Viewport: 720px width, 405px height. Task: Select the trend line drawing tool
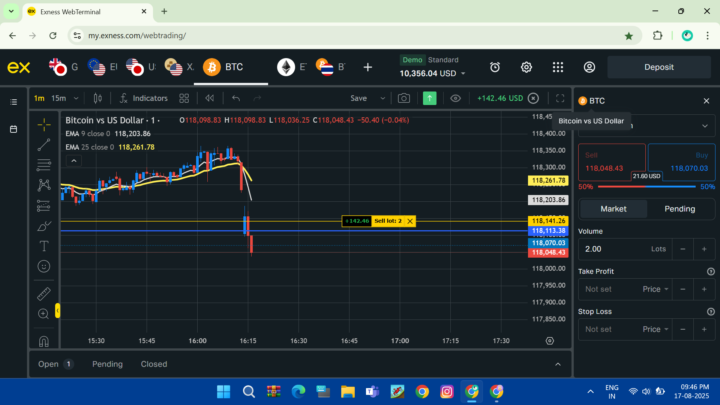44,145
